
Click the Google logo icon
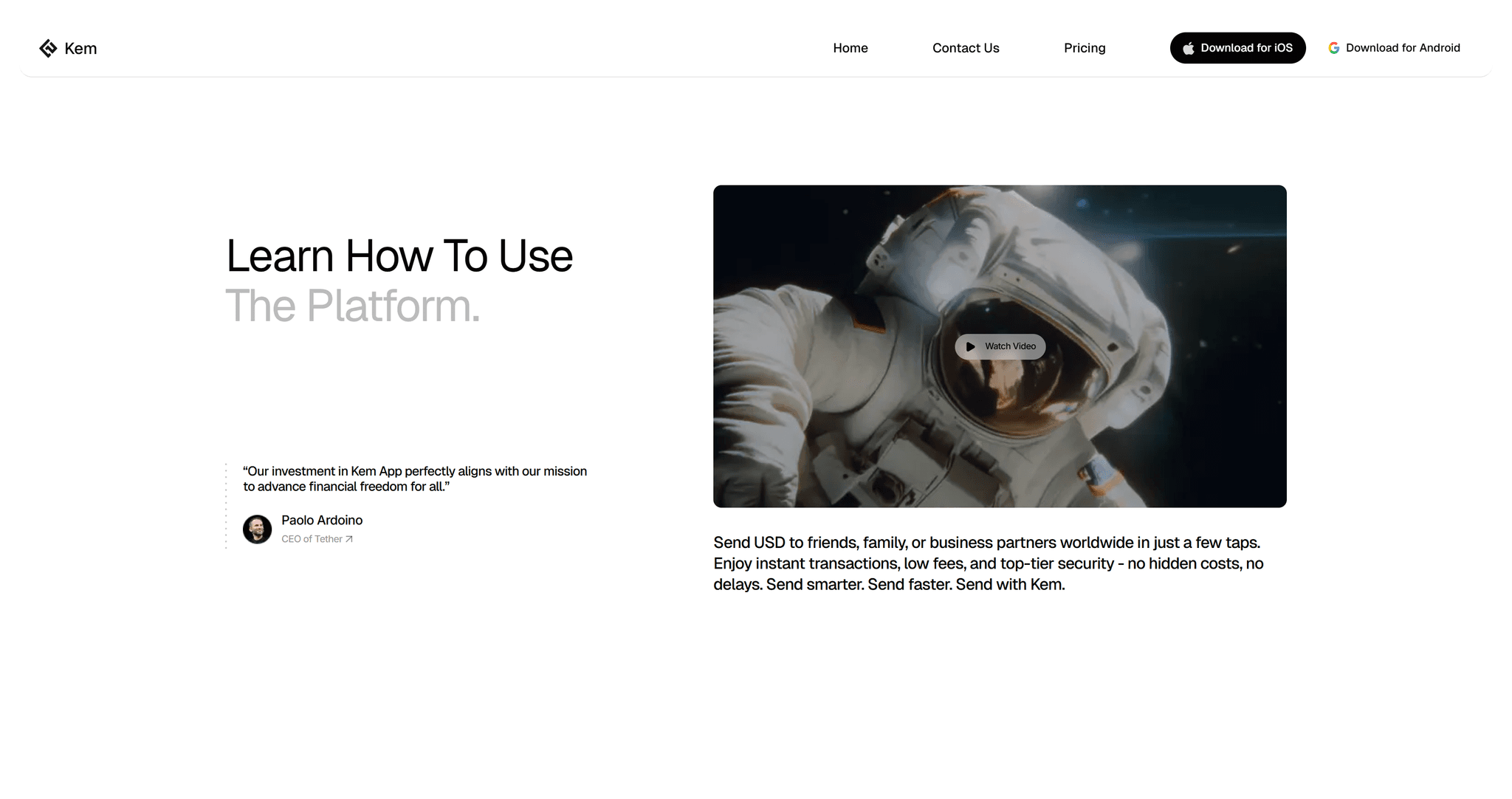point(1333,48)
